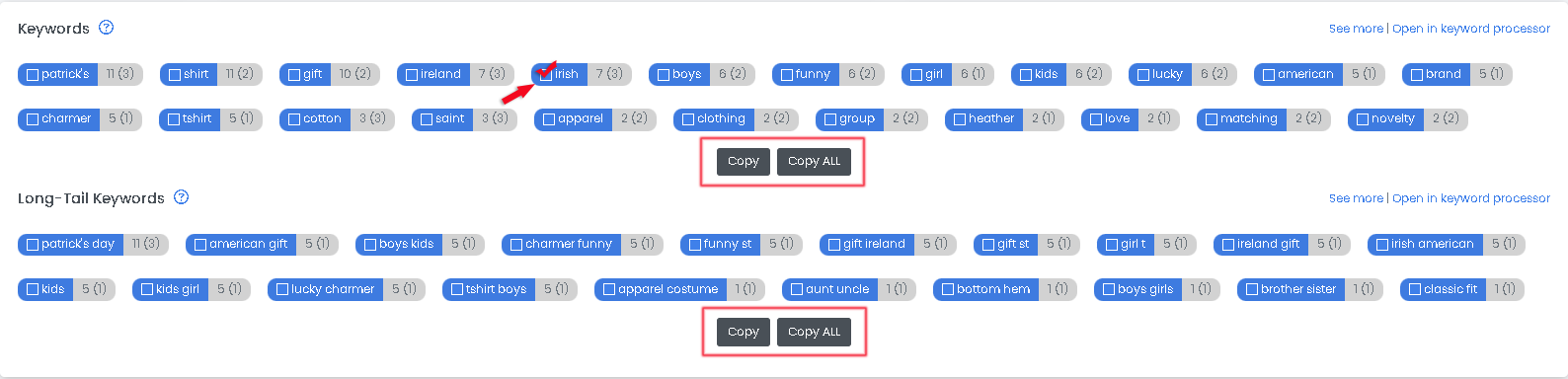Screen dimensions: 1568x379
Task: Select the 'novelty' keyword checkbox
Action: [1363, 119]
